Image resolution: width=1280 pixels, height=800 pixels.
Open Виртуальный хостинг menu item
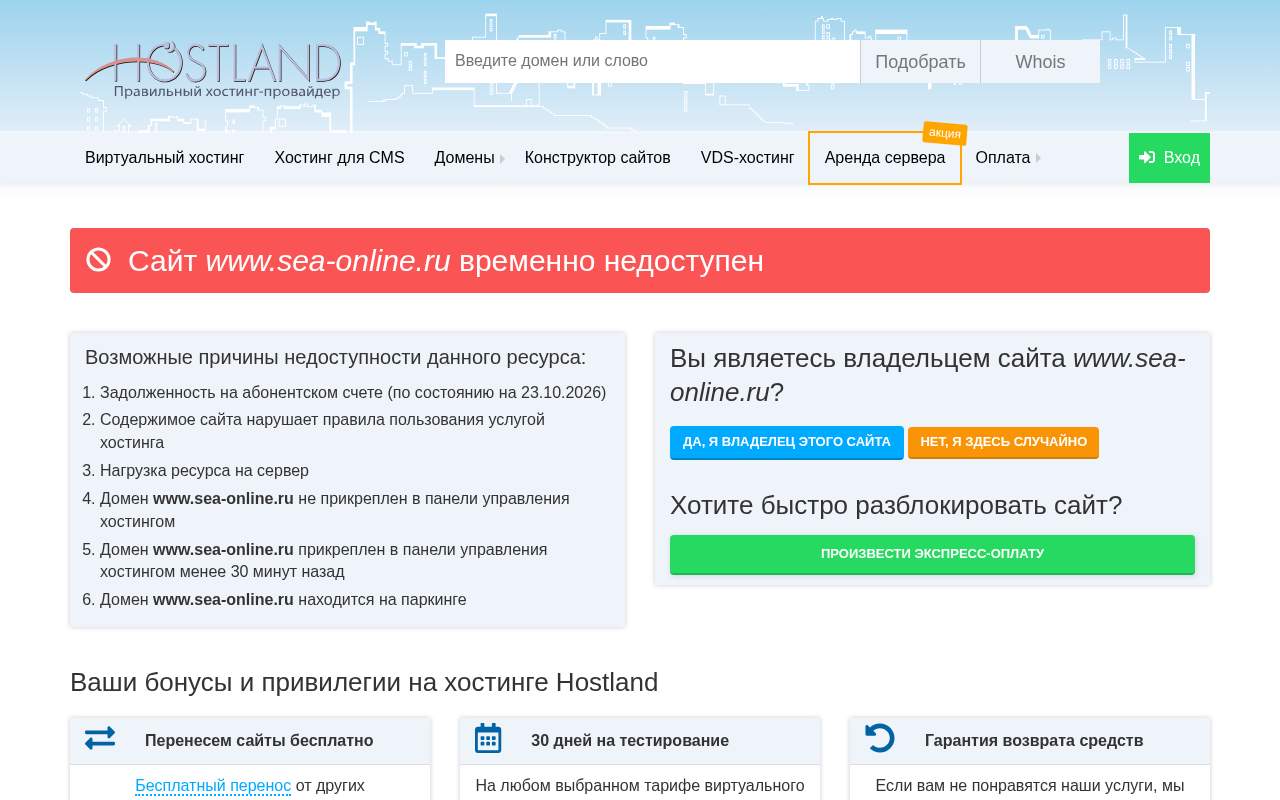(x=165, y=158)
